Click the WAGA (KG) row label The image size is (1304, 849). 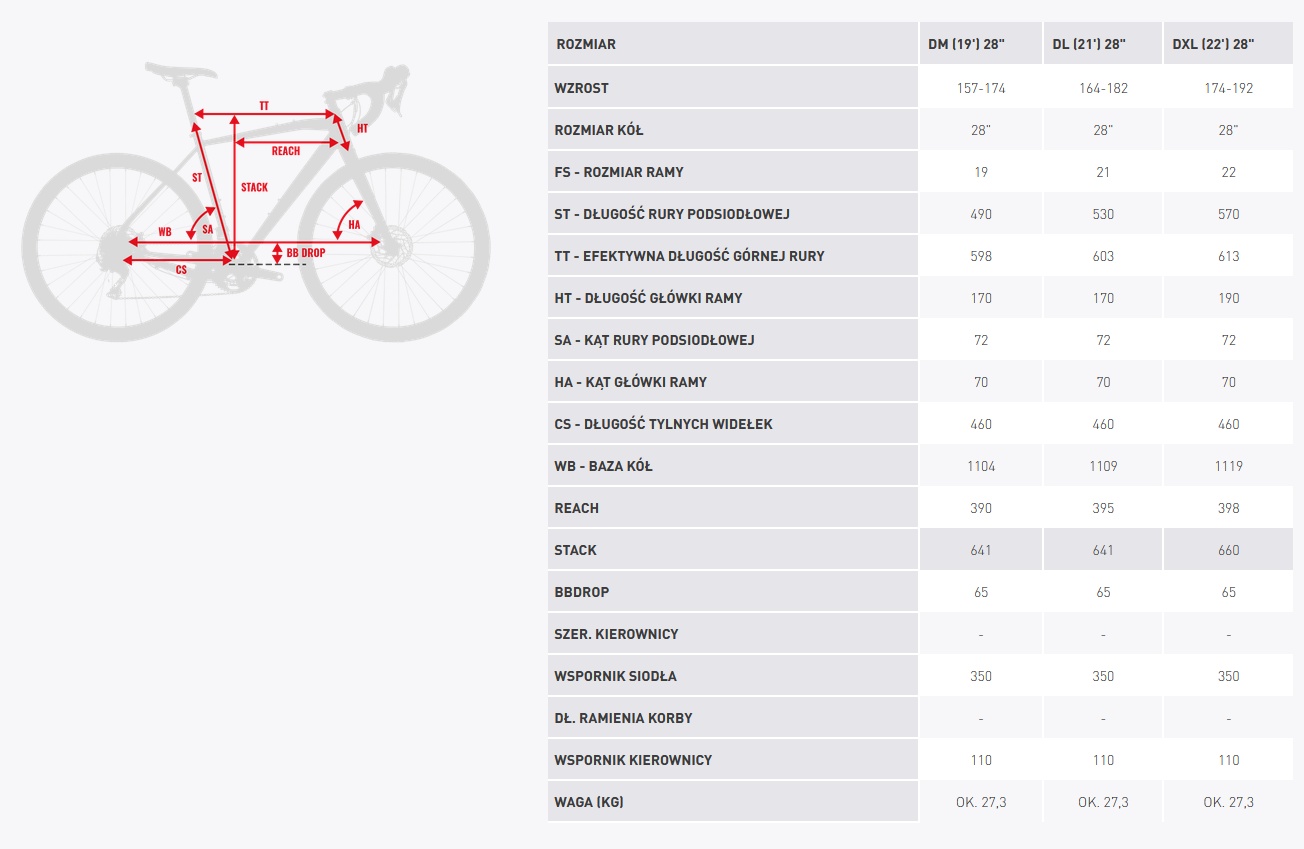pos(589,802)
